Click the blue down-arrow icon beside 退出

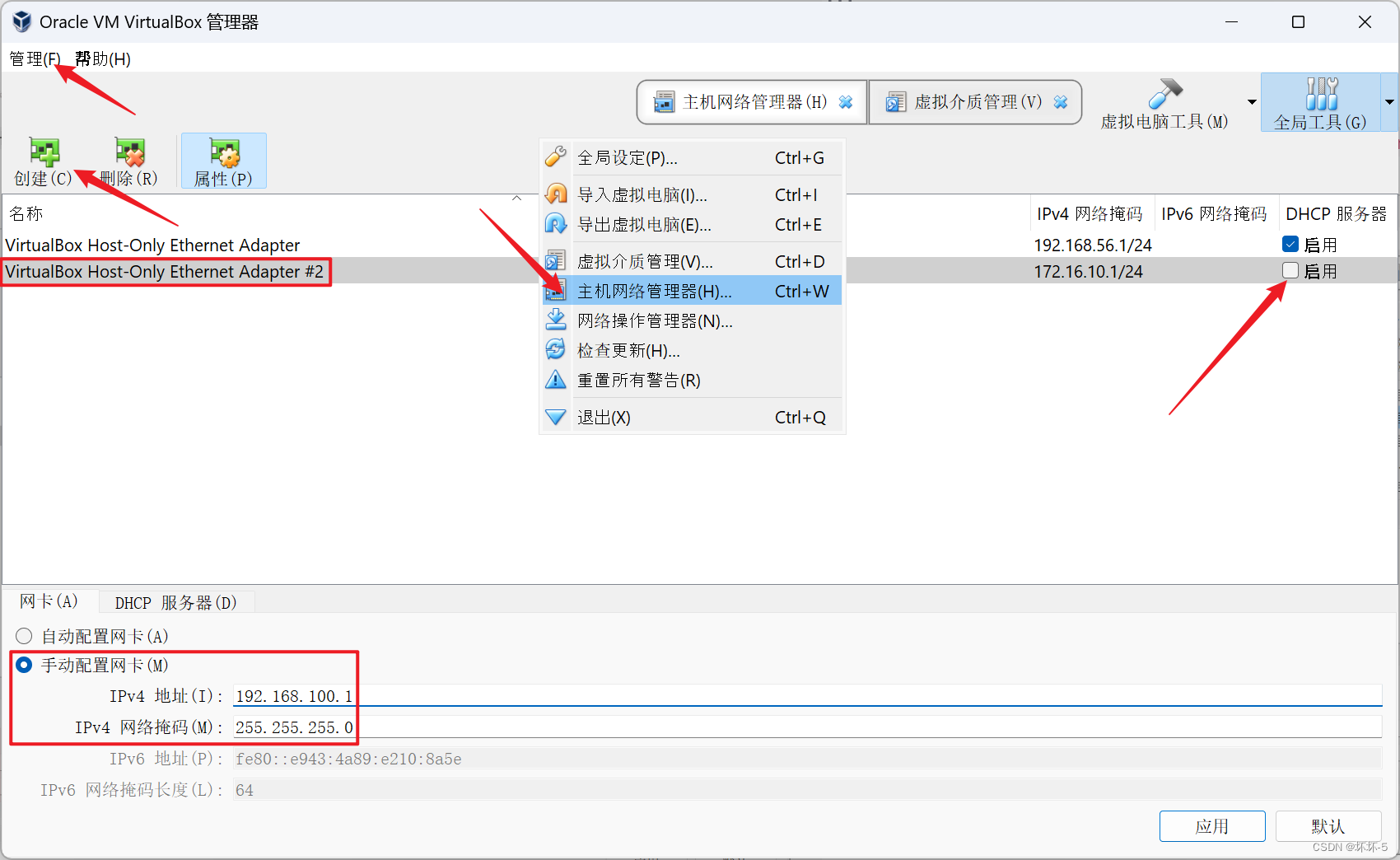click(556, 417)
